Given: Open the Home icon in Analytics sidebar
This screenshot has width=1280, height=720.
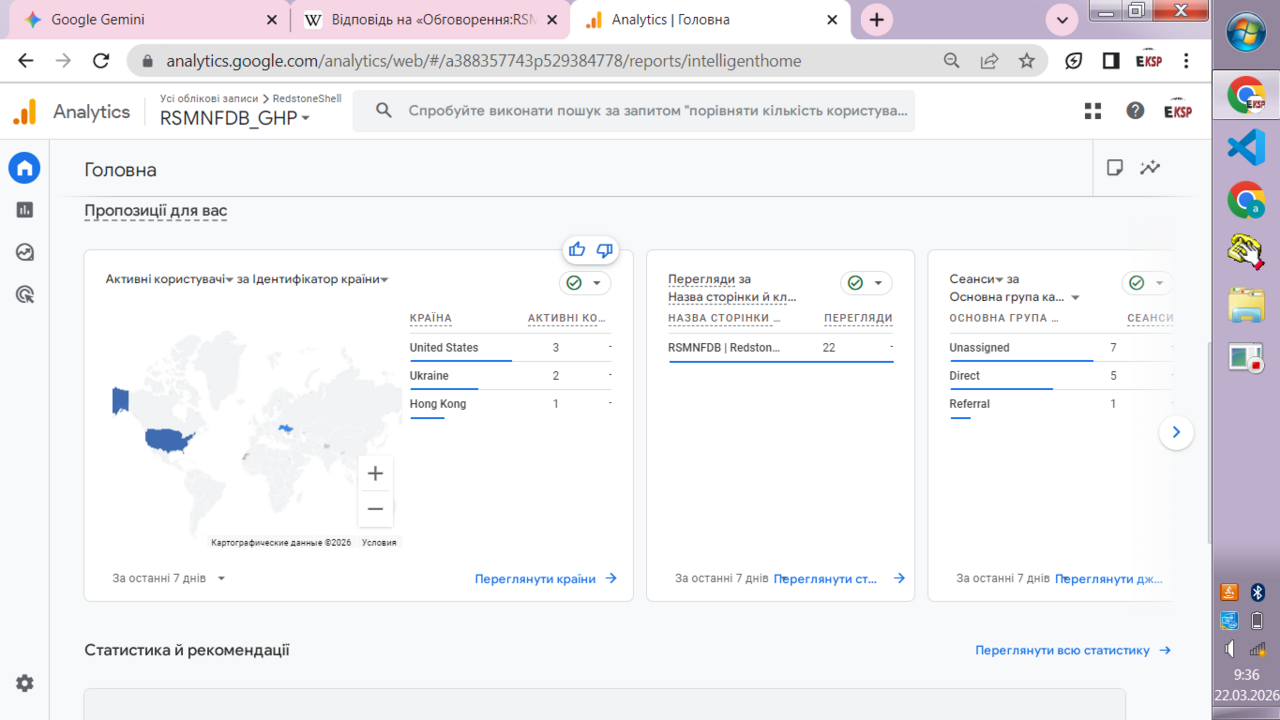Looking at the screenshot, I should (25, 168).
